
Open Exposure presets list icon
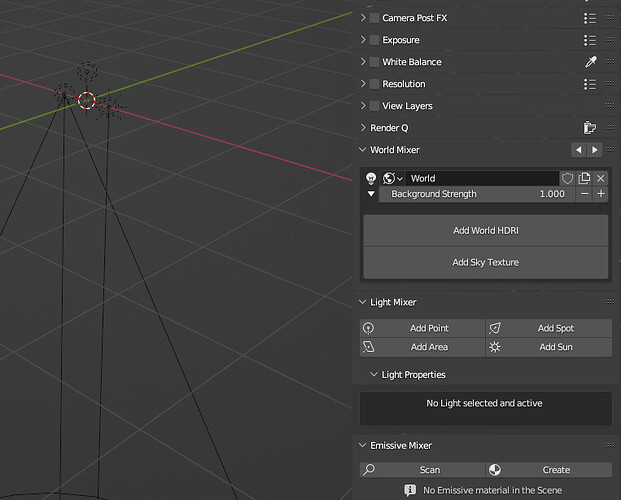click(590, 40)
